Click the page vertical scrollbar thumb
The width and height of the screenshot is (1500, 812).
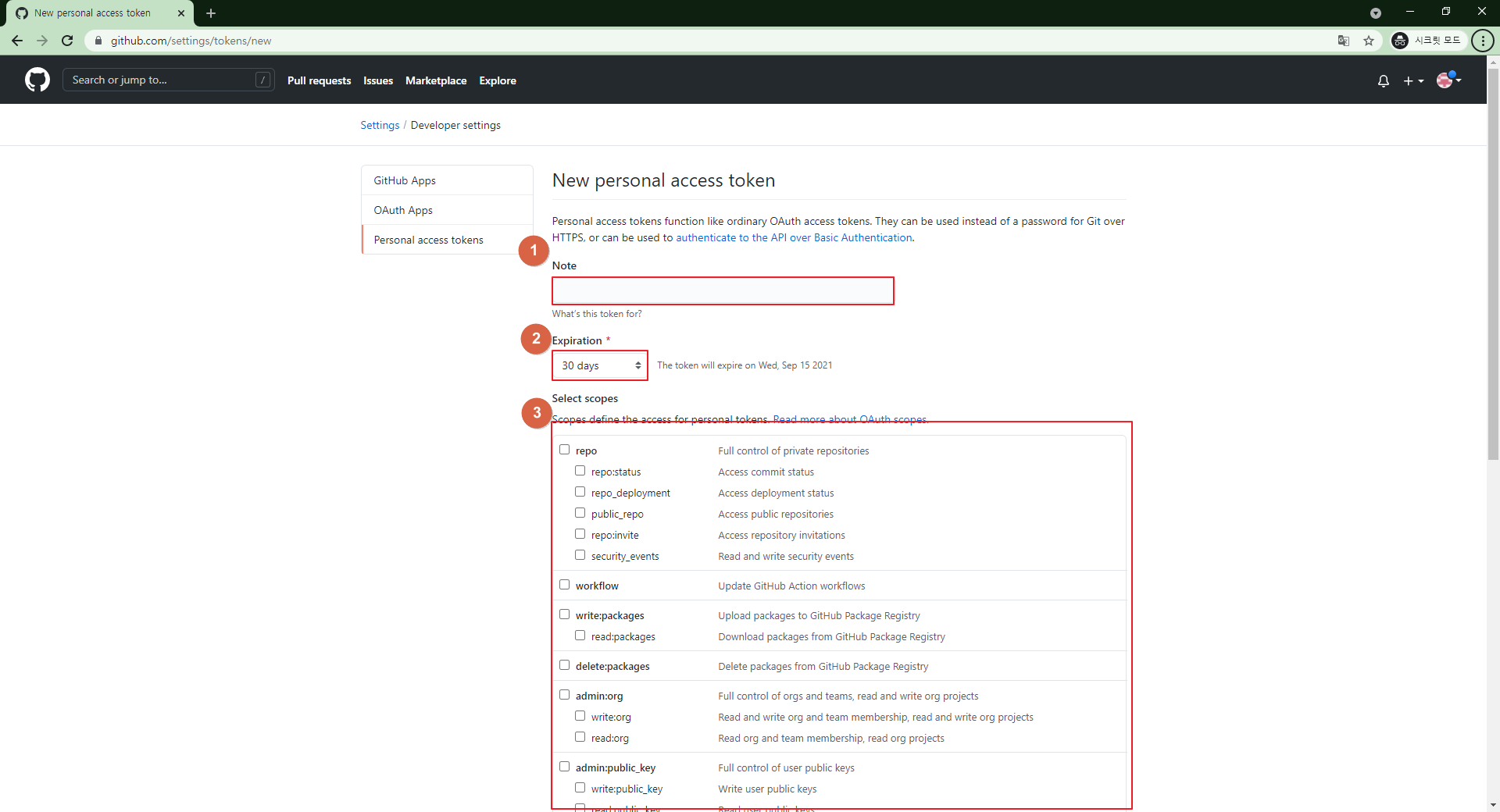point(1493,264)
